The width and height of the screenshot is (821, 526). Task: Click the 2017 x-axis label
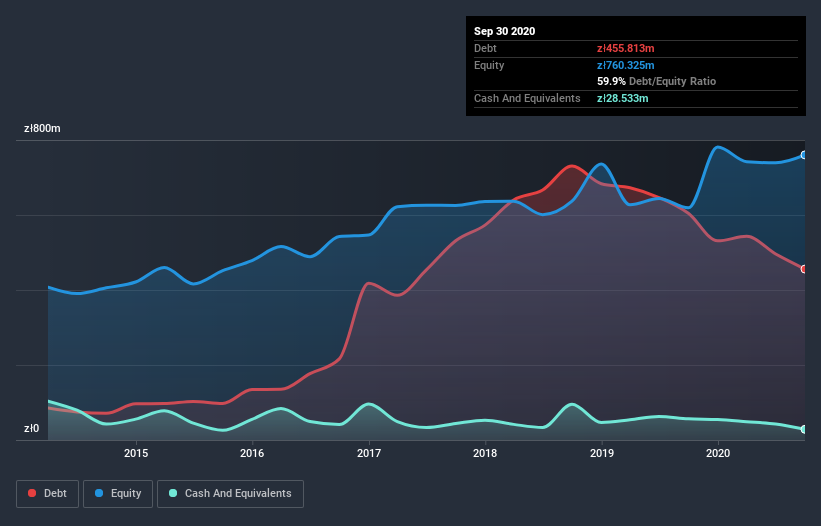click(x=369, y=453)
